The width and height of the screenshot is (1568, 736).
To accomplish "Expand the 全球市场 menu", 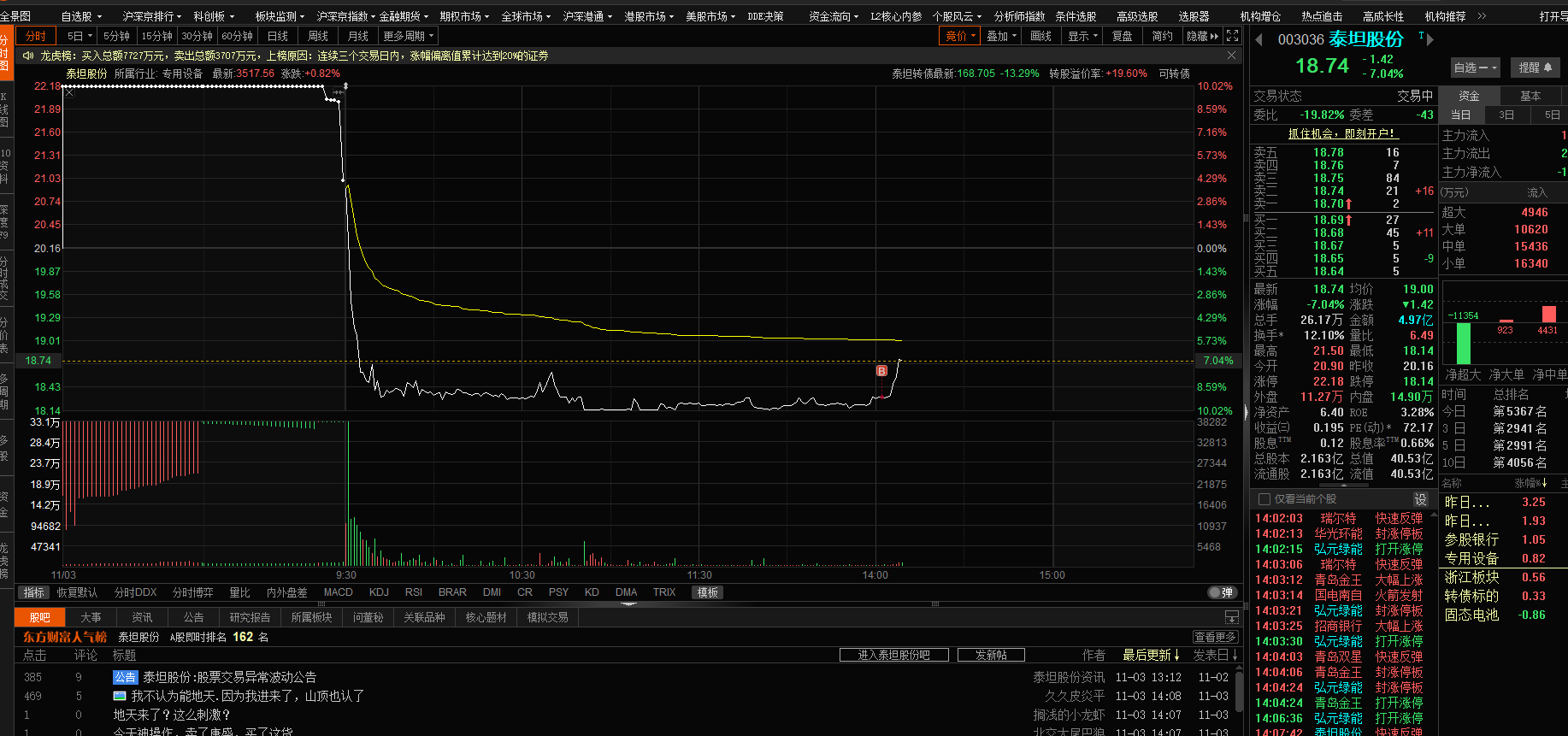I will (x=526, y=16).
